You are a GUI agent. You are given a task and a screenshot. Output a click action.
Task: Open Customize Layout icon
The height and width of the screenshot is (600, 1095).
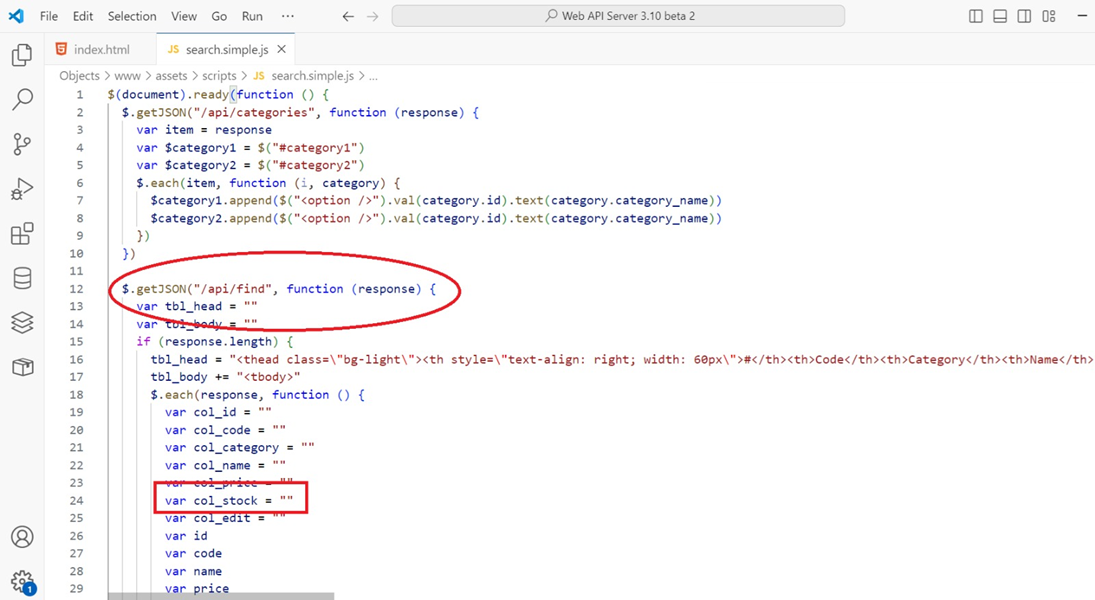coord(1049,16)
